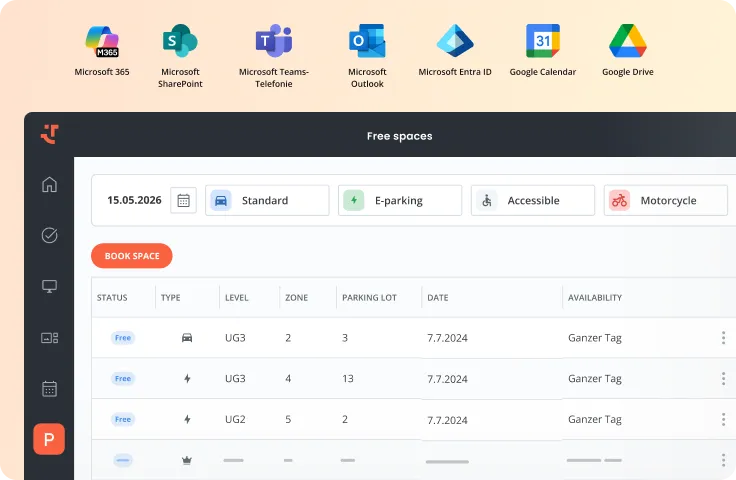Sort by STATUS column header

coord(112,297)
